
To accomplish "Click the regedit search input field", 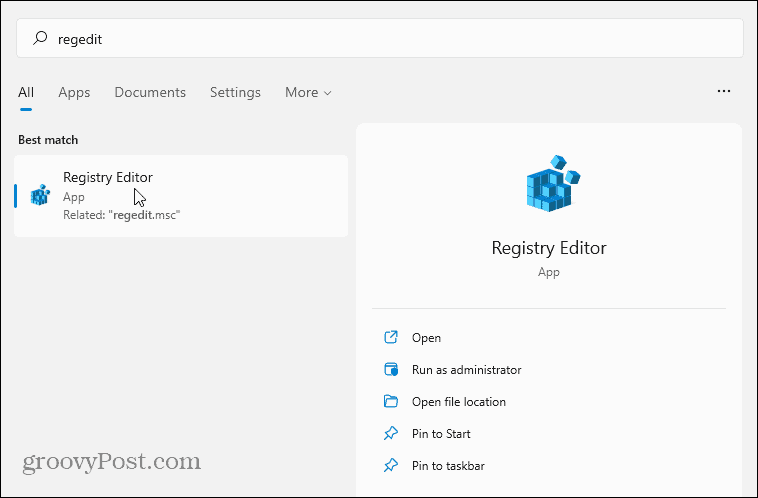I will (379, 38).
